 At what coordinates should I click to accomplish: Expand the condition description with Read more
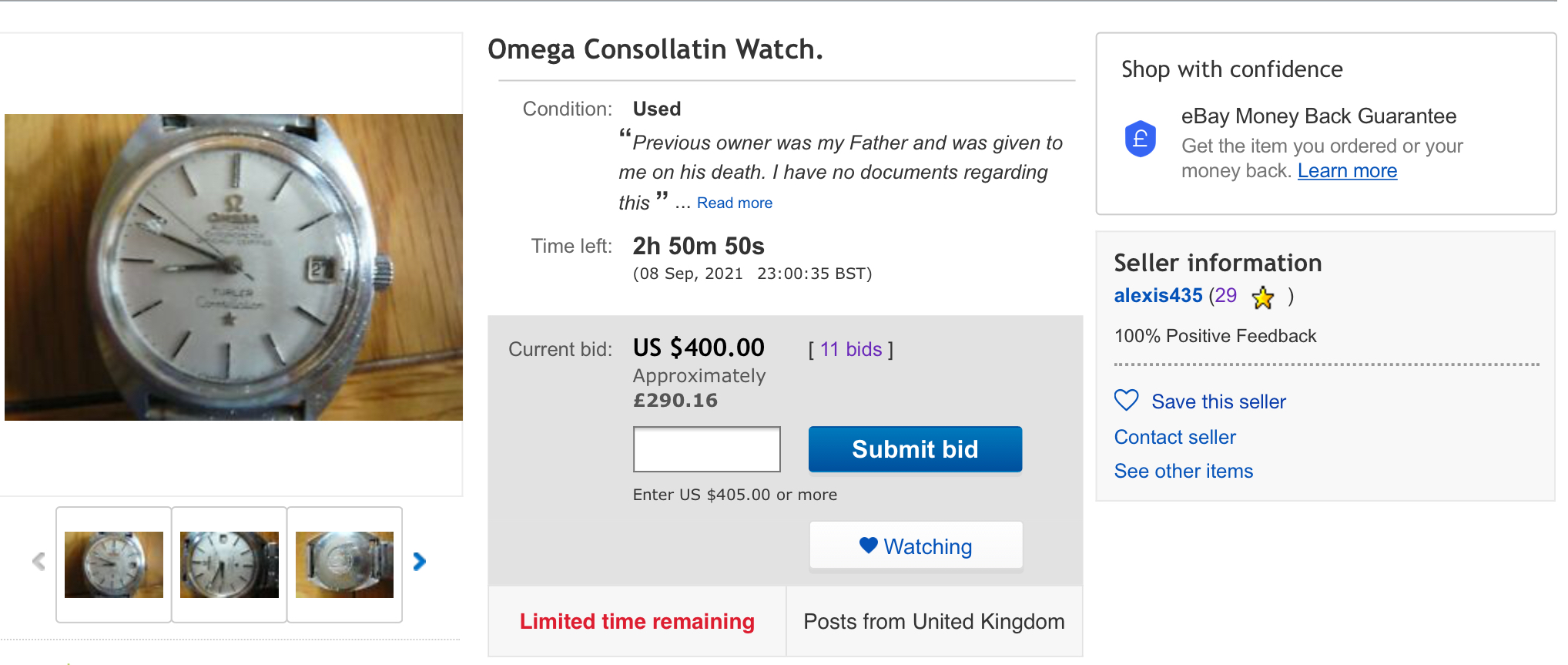tap(734, 203)
